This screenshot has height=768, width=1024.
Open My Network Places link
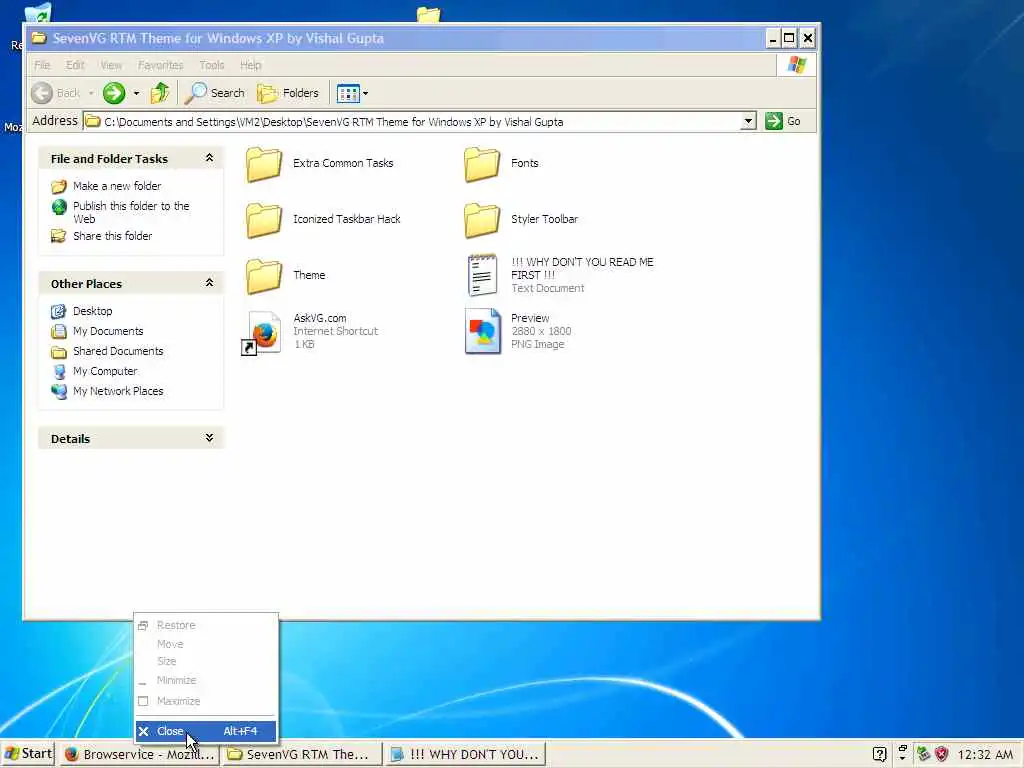[x=118, y=391]
